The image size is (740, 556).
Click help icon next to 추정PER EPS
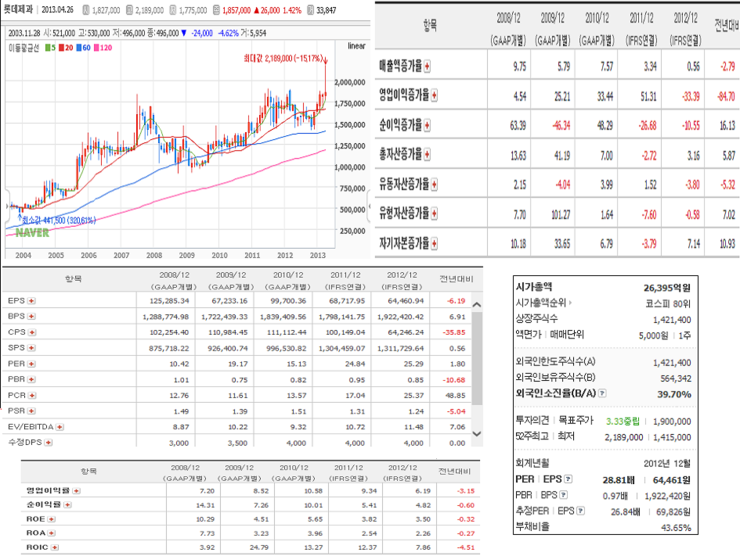(581, 511)
